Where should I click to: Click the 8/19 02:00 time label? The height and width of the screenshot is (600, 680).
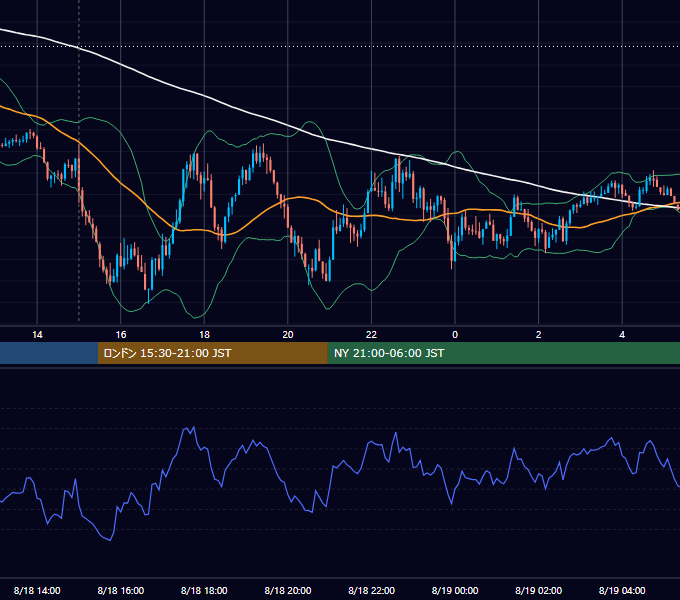tap(539, 590)
